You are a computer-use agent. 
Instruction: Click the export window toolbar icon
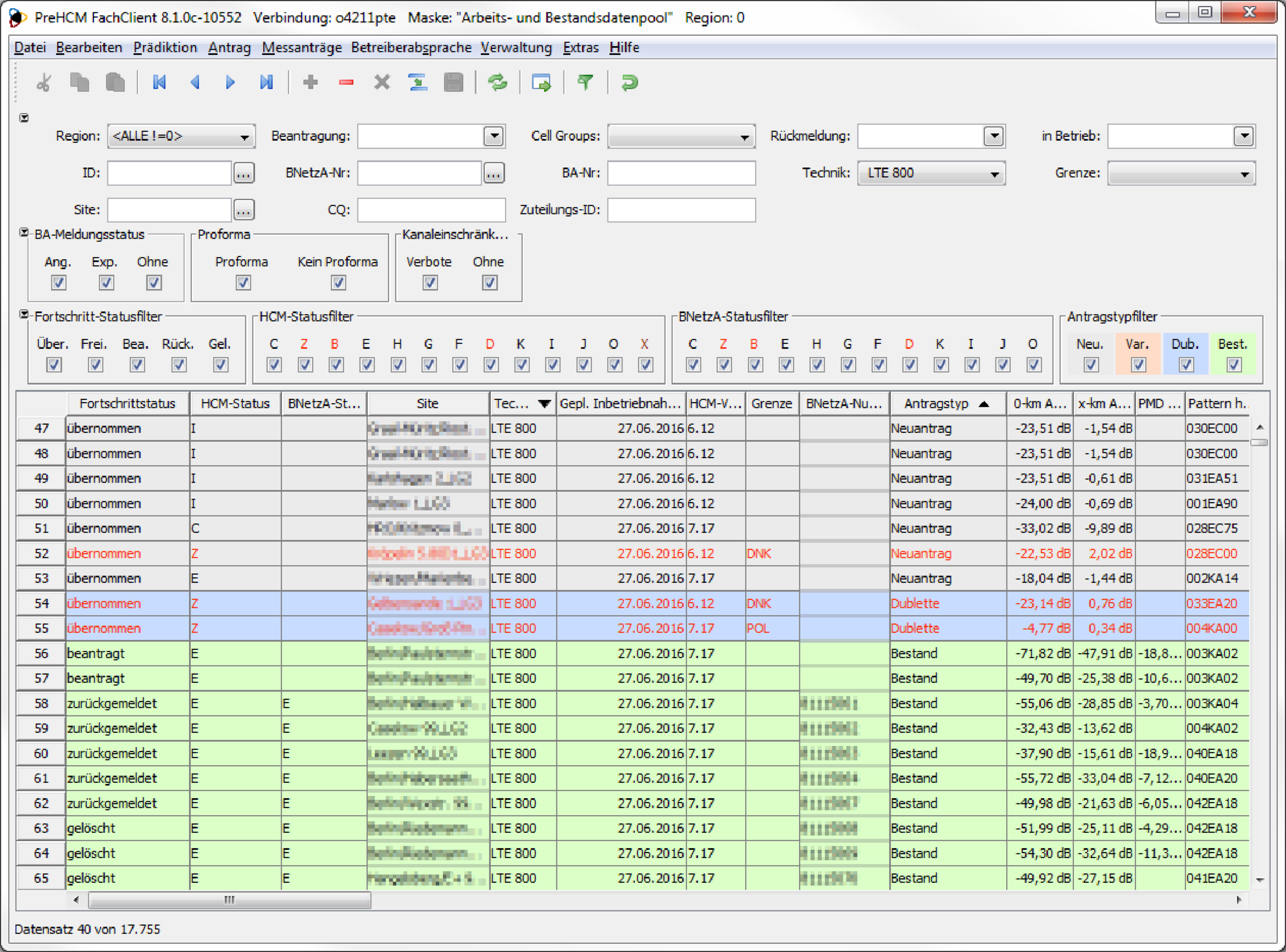pos(541,82)
